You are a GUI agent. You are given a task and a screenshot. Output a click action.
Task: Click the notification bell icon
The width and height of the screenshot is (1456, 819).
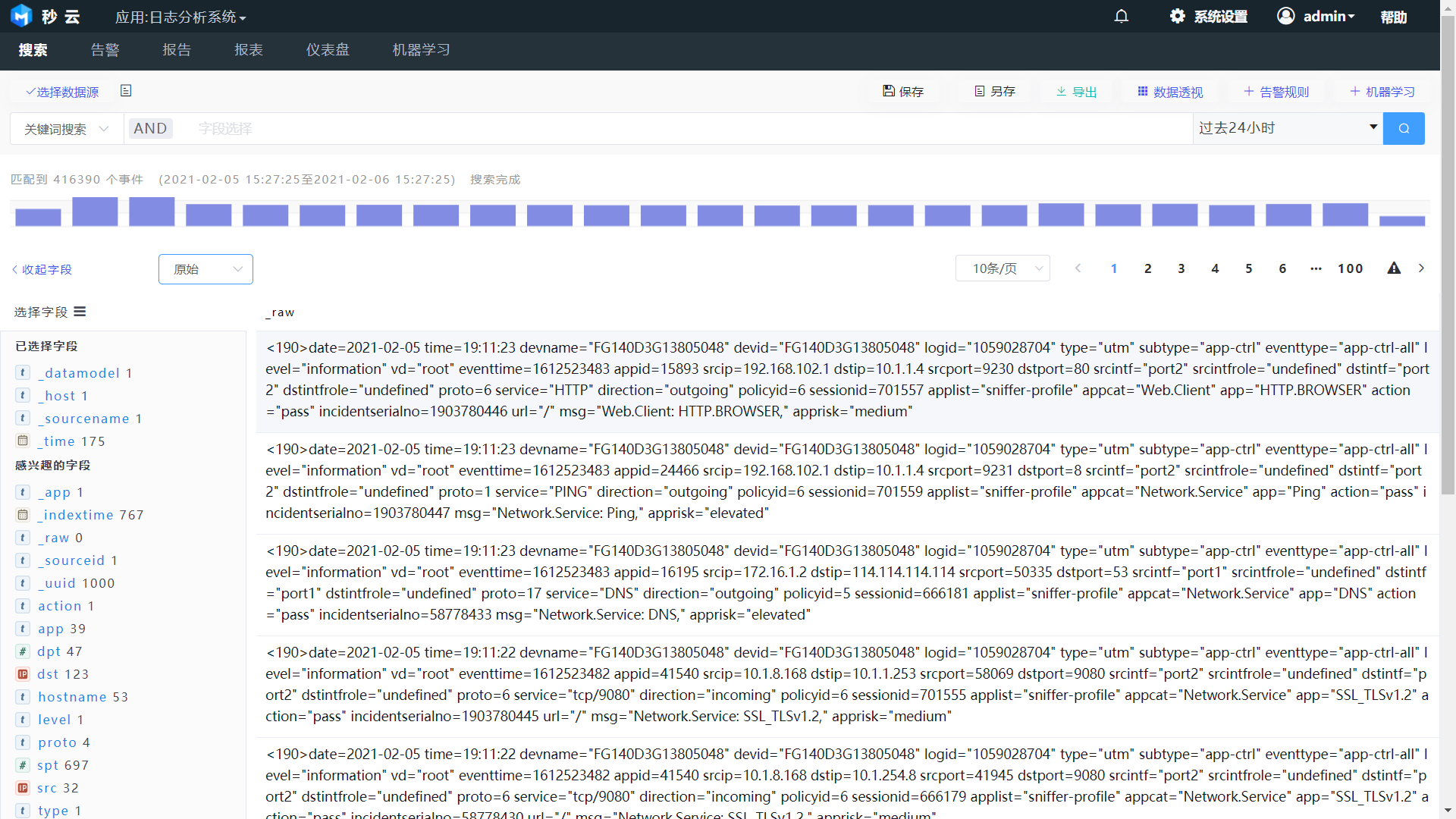coord(1121,16)
